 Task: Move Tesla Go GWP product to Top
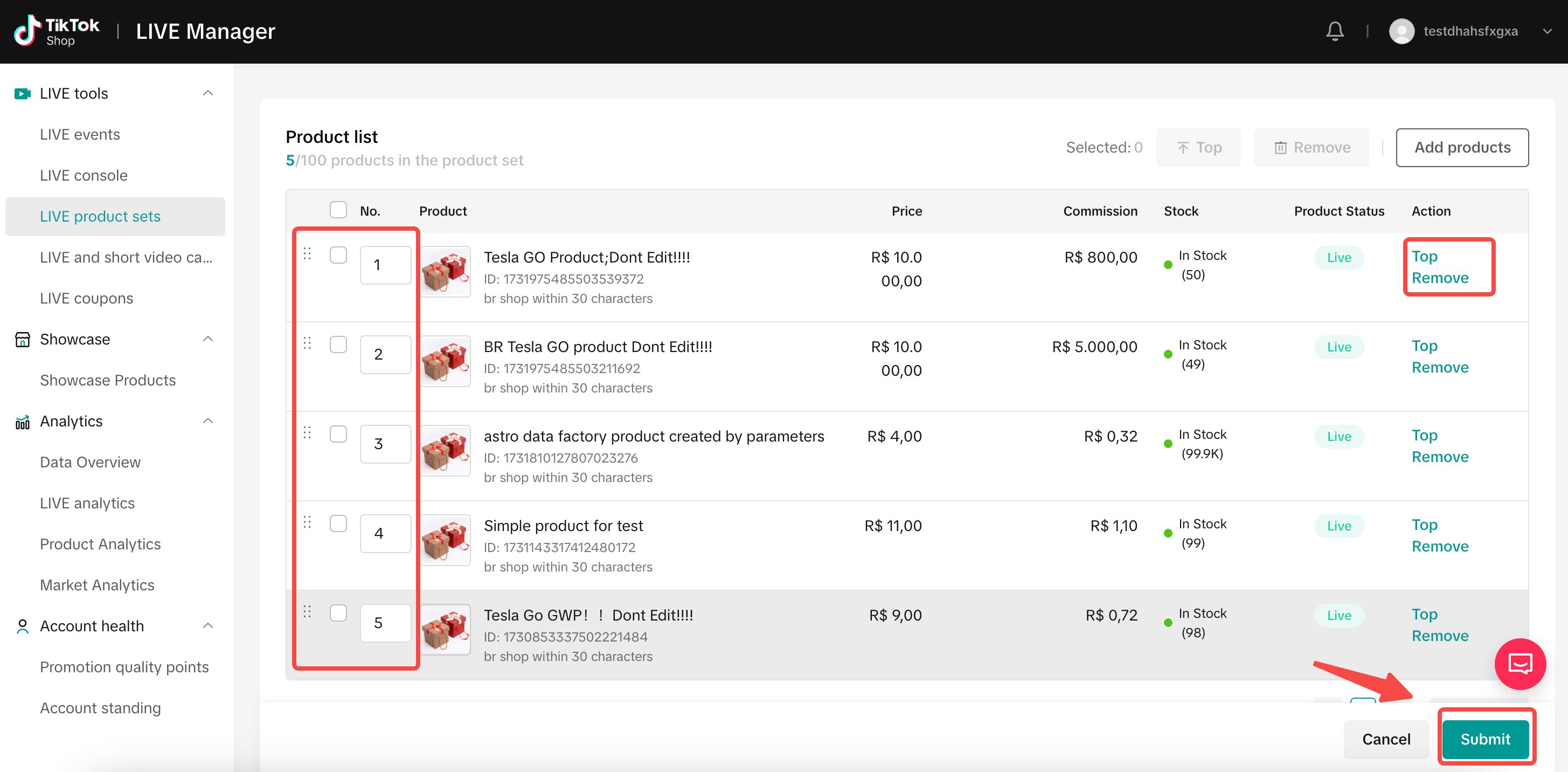(1424, 615)
